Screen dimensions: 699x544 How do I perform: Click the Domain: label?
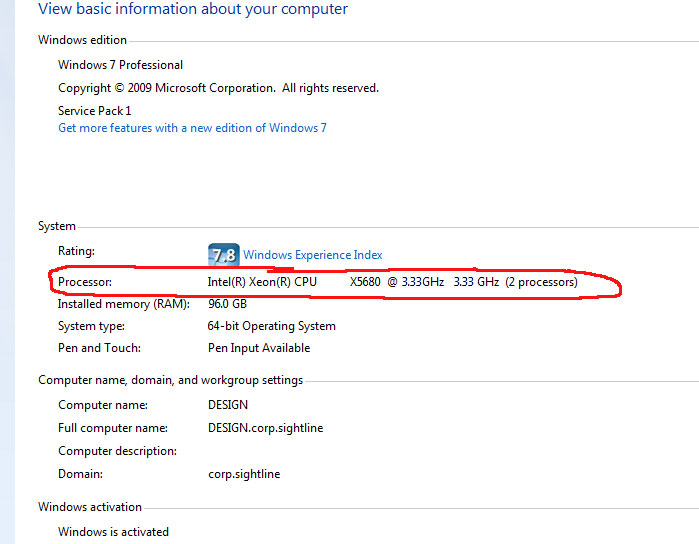[x=80, y=474]
